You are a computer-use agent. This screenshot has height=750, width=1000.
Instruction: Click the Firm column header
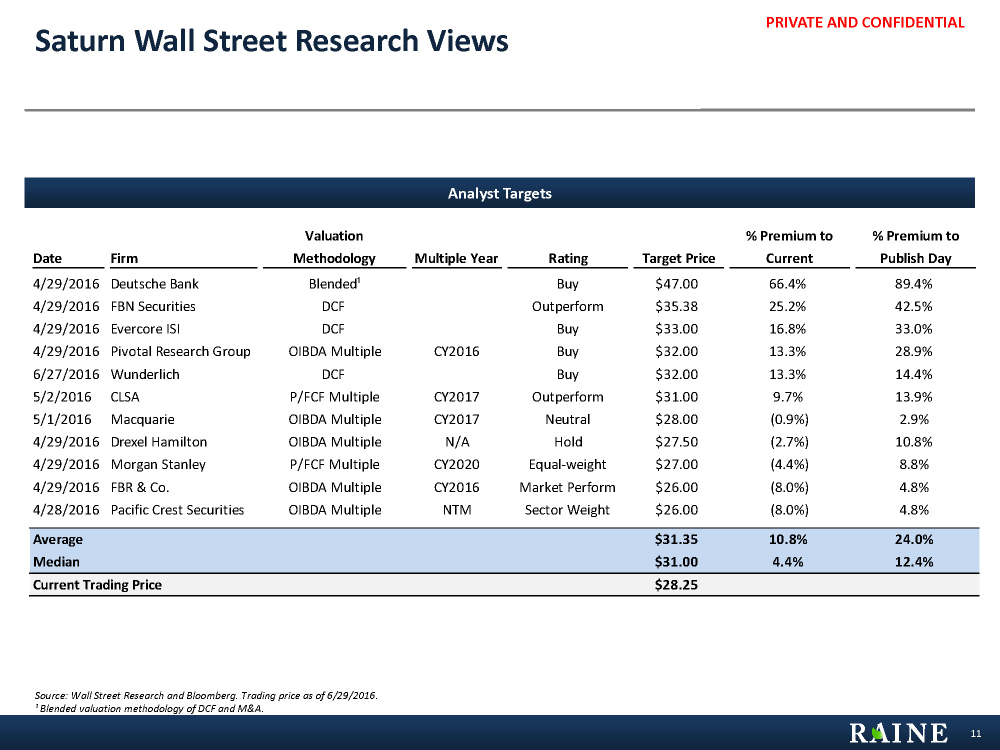coord(124,258)
